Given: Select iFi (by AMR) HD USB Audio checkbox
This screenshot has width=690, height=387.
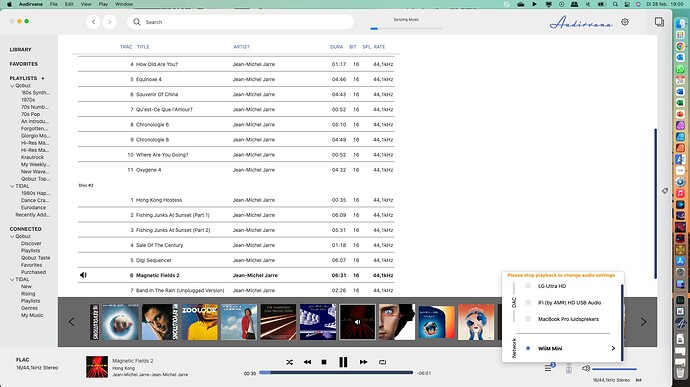Looking at the screenshot, I should pyautogui.click(x=528, y=302).
